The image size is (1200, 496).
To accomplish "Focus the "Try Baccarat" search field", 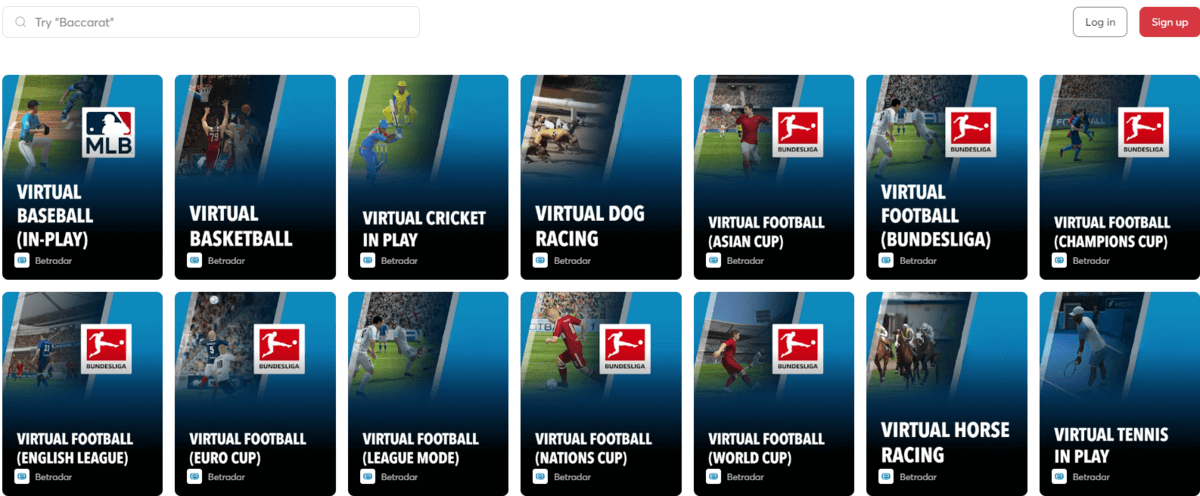I will point(220,22).
